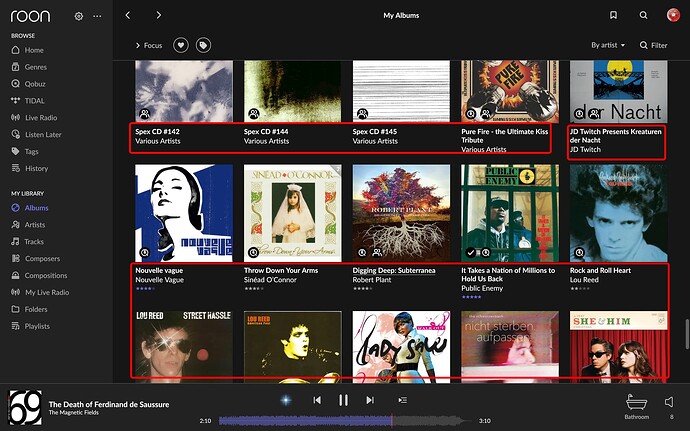Open the Nouvelle Vague album cover

(x=184, y=213)
